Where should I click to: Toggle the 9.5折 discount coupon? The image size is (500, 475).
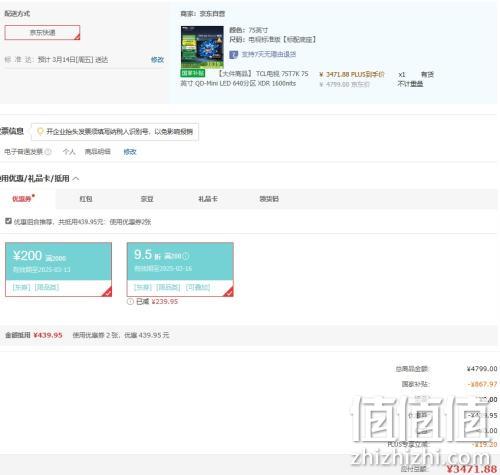coord(180,269)
